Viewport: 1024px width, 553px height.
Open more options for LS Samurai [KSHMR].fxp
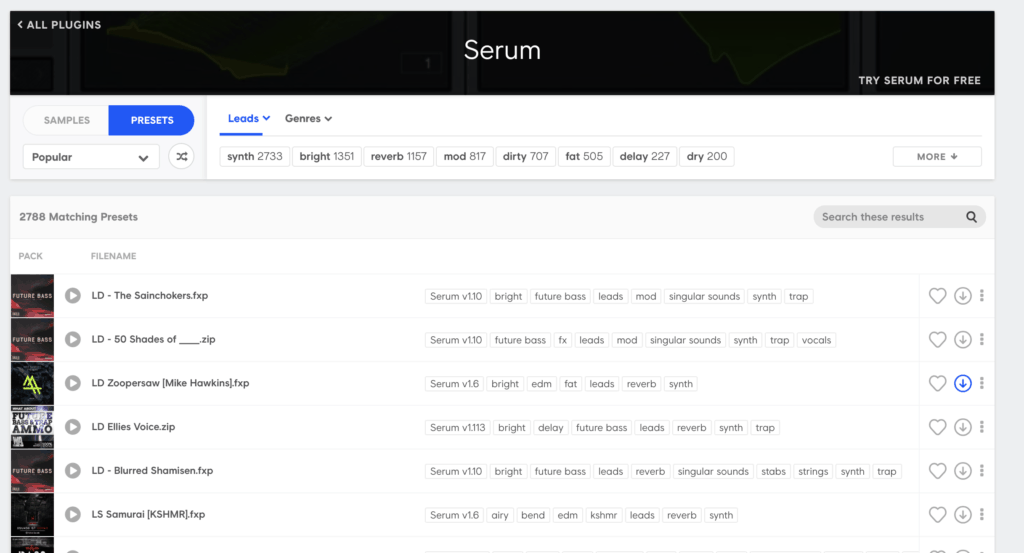tap(982, 514)
